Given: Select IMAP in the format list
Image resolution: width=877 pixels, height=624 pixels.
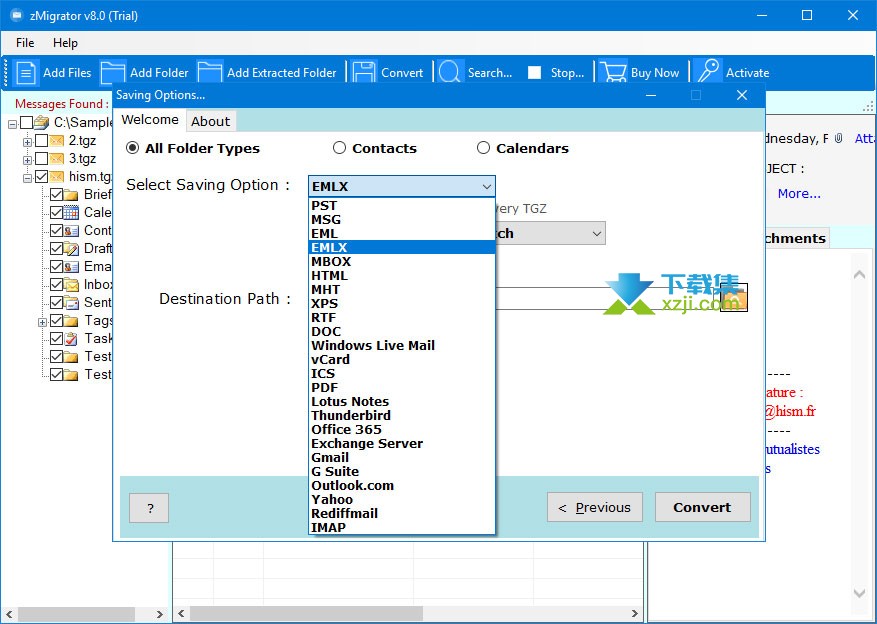Looking at the screenshot, I should [x=402, y=527].
